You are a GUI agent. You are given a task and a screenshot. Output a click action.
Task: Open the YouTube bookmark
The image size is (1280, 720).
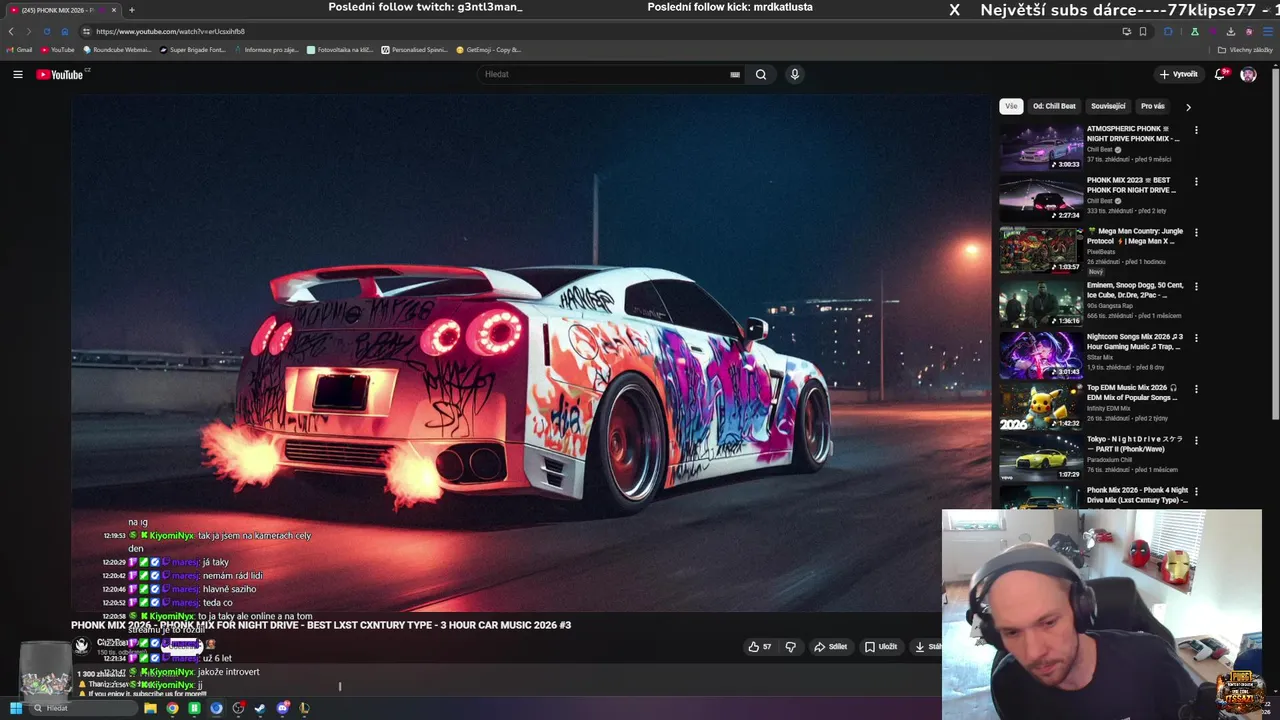pos(58,49)
